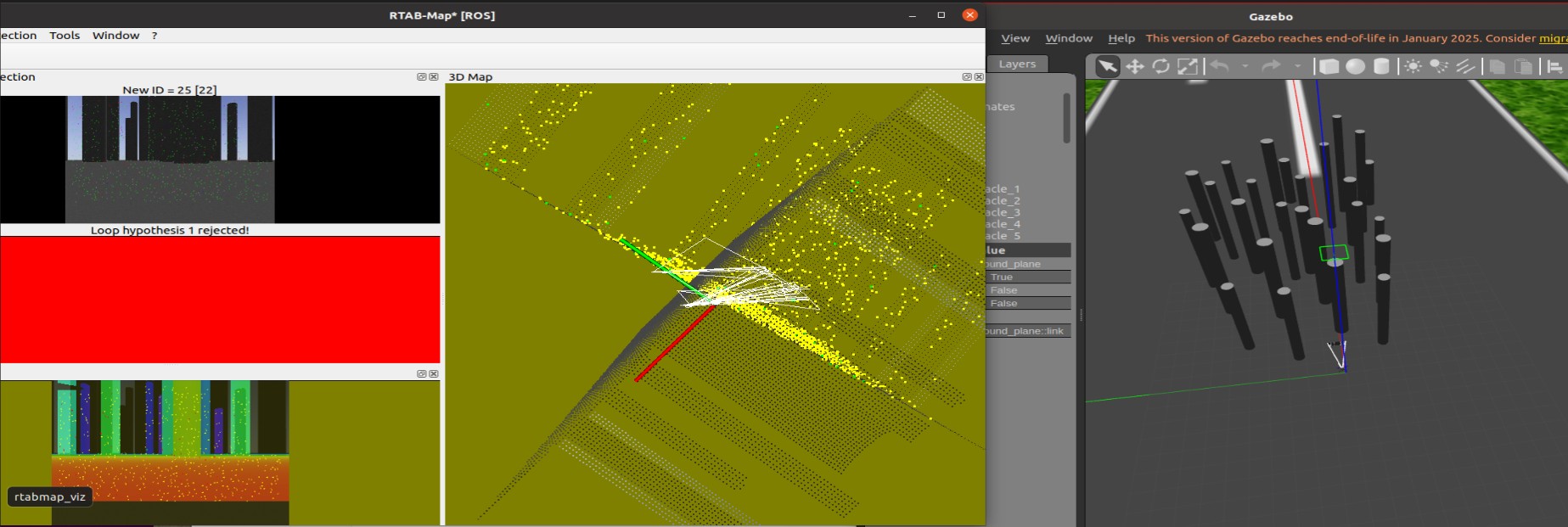
Task: Open the Gazebo Help menu
Action: coord(1121,38)
